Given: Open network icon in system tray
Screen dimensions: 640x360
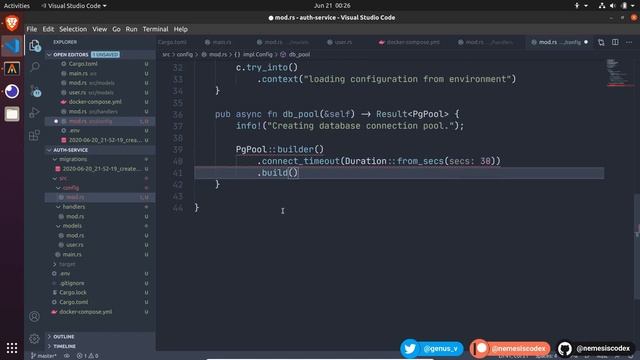Looking at the screenshot, I should click(x=602, y=6).
